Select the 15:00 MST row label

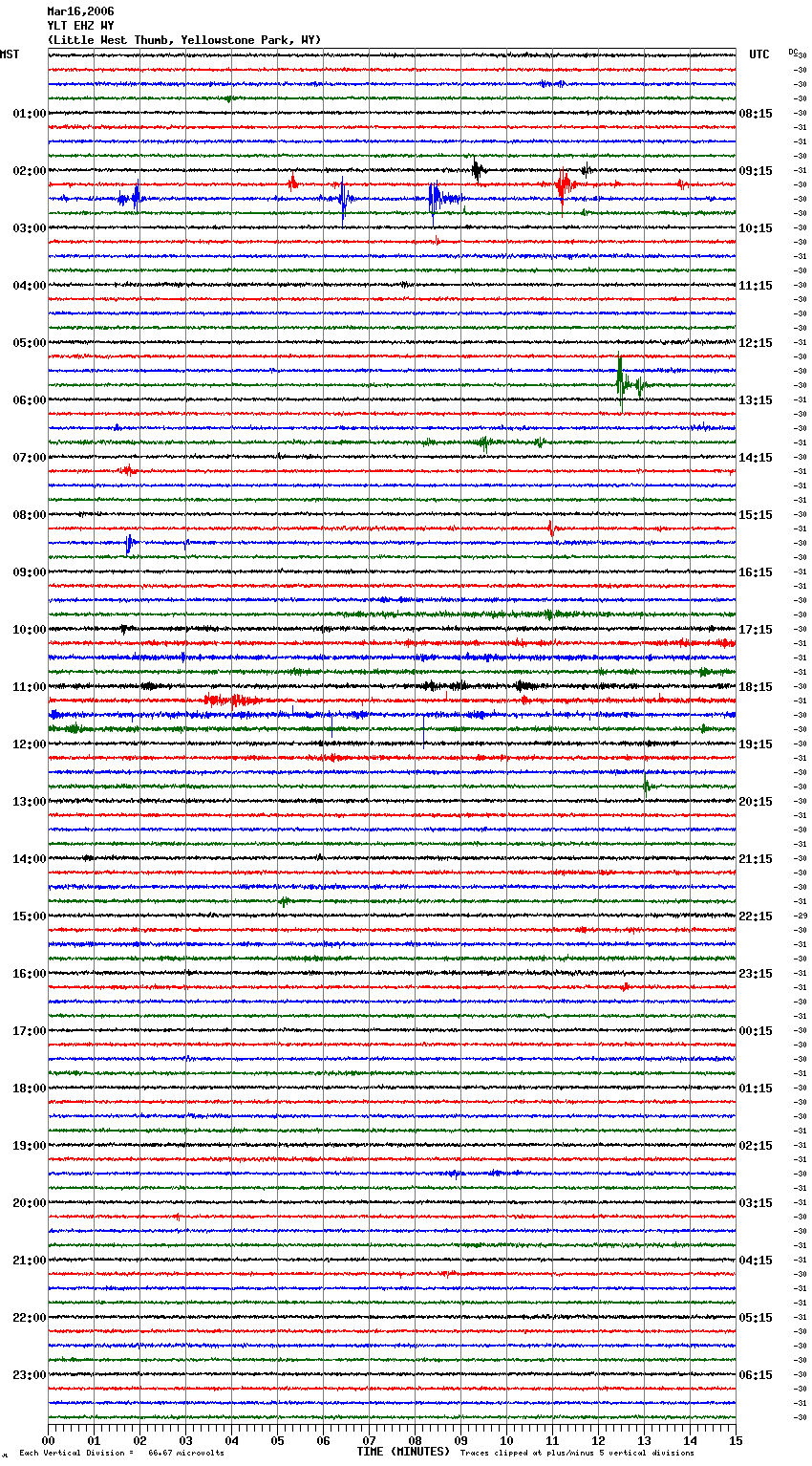tap(29, 916)
